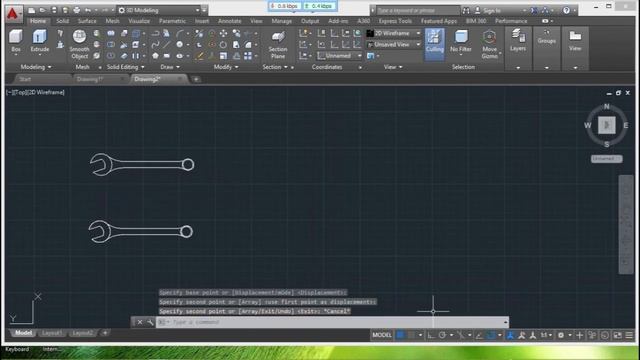Toggle object snap in status bar
Viewport: 640px width, 360px height.
pos(491,335)
